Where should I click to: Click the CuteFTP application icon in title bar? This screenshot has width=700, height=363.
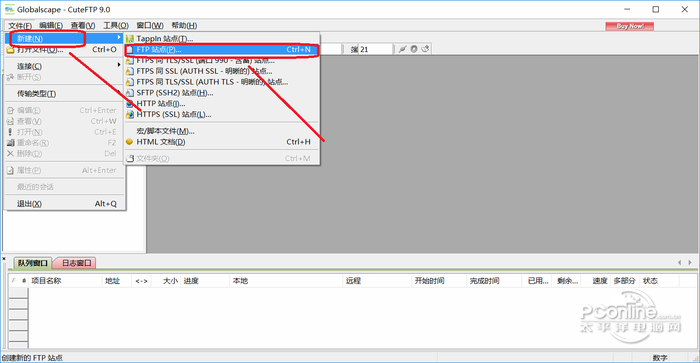click(x=9, y=9)
